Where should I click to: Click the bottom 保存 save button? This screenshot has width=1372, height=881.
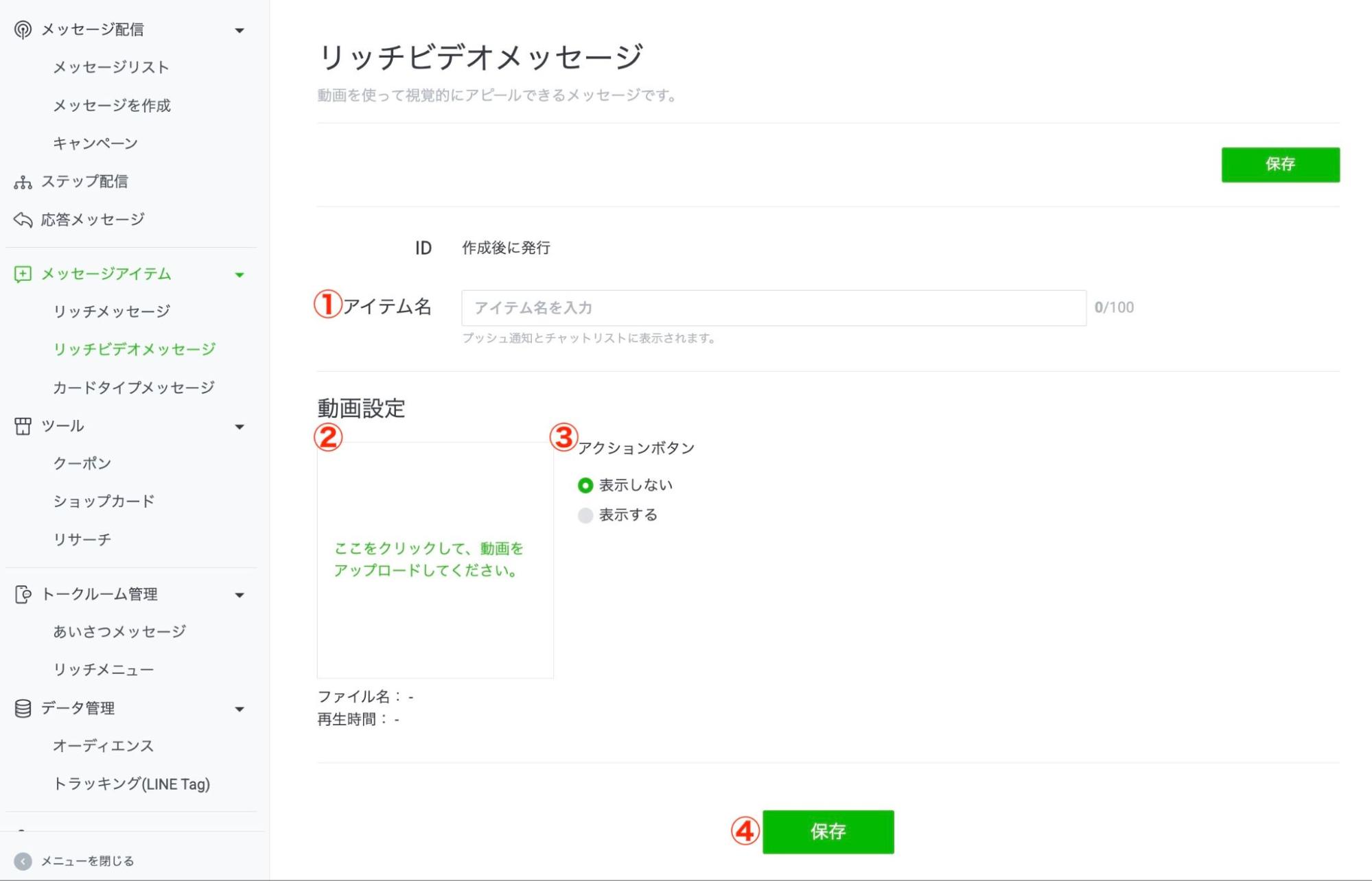pos(828,832)
